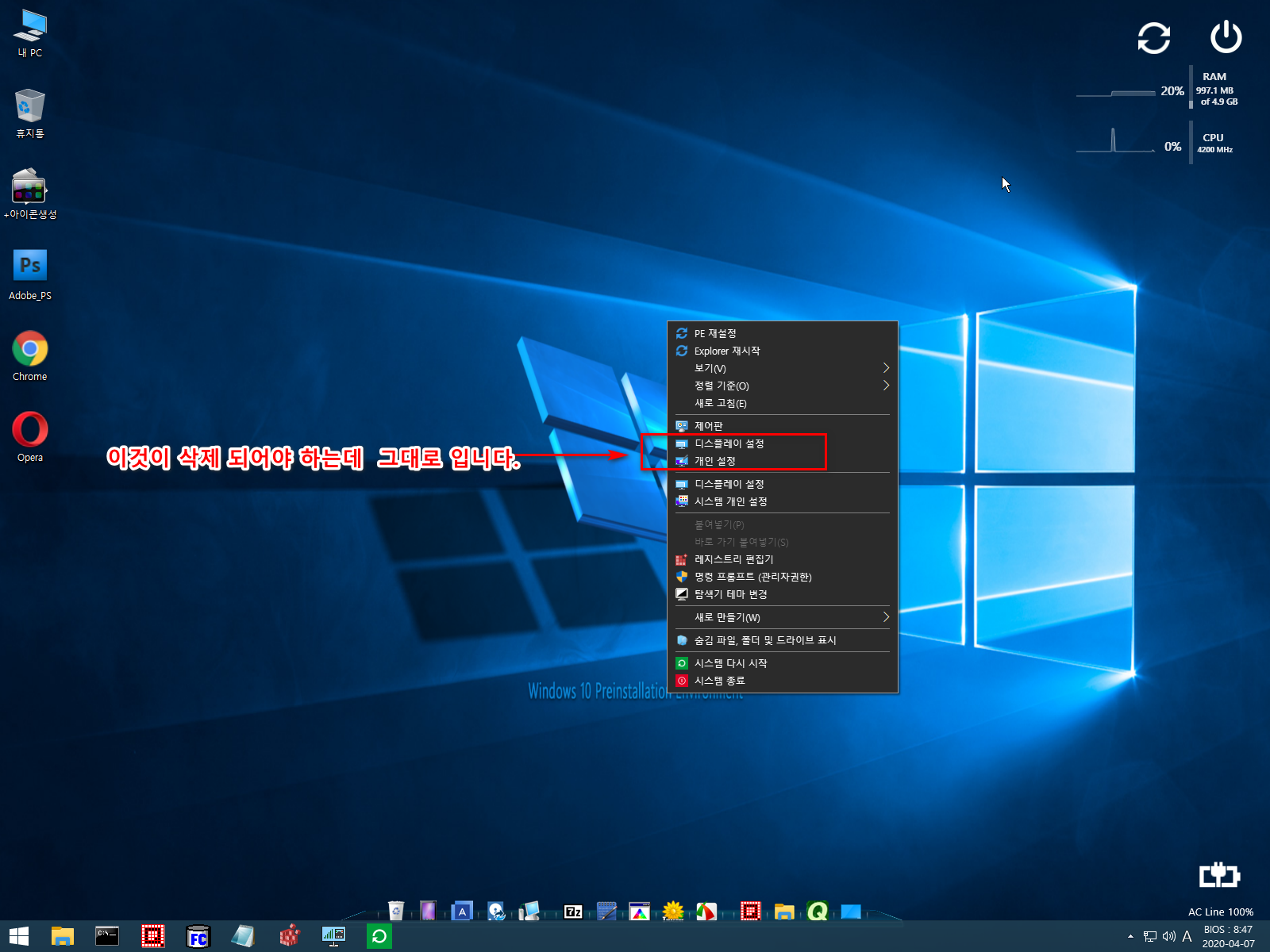Open the monitor-with-bars taskbar icon
Image resolution: width=1270 pixels, height=952 pixels.
pyautogui.click(x=333, y=936)
